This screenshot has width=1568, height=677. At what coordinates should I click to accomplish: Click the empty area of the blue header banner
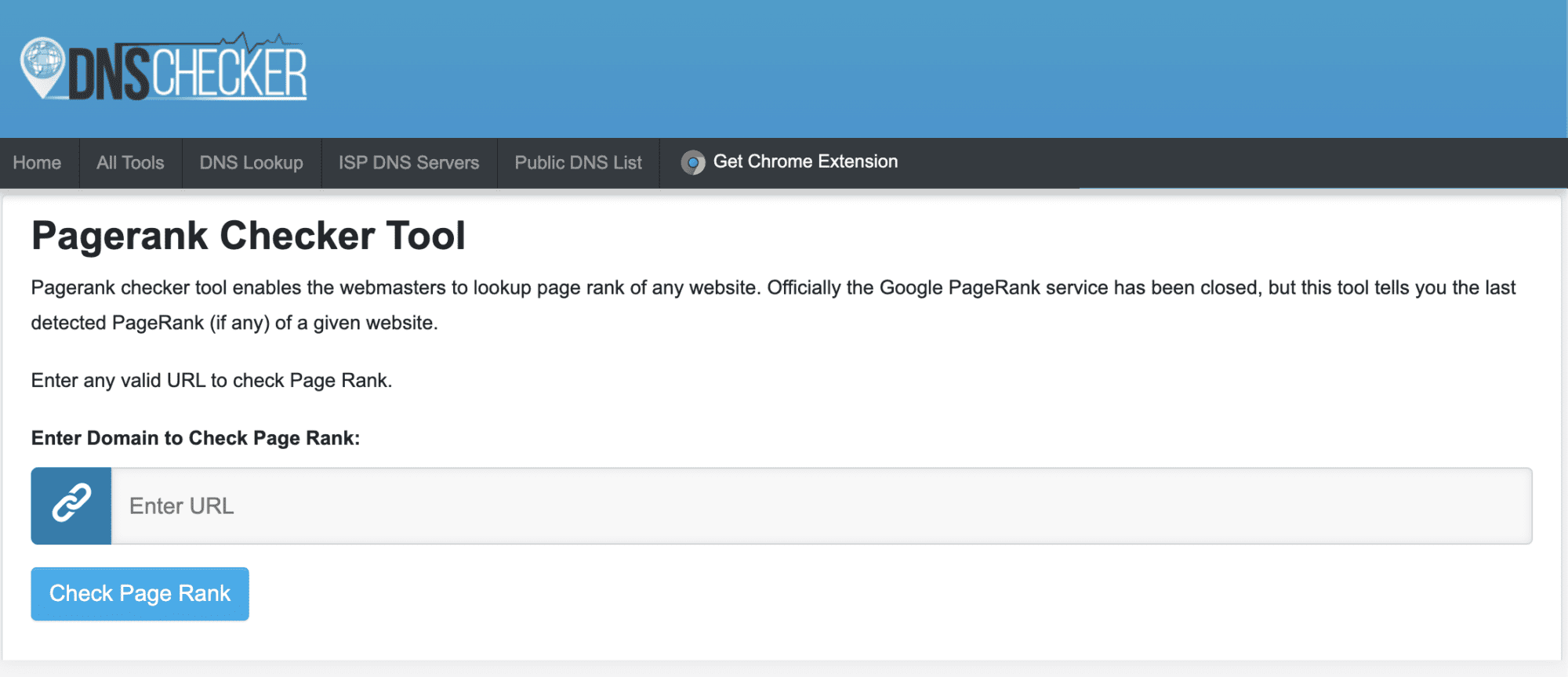click(x=941, y=69)
